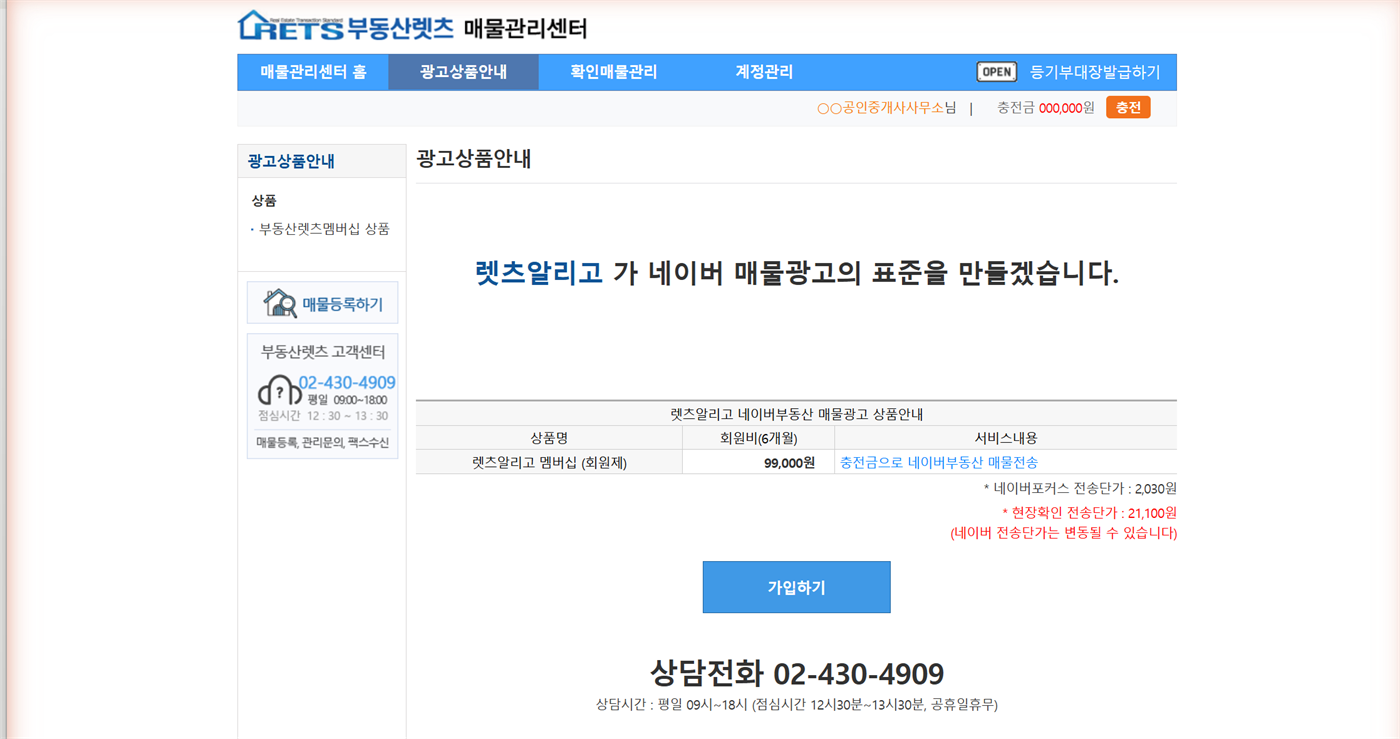The height and width of the screenshot is (739, 1400).
Task: Click the headset icon in 고객센터 box
Action: (278, 389)
